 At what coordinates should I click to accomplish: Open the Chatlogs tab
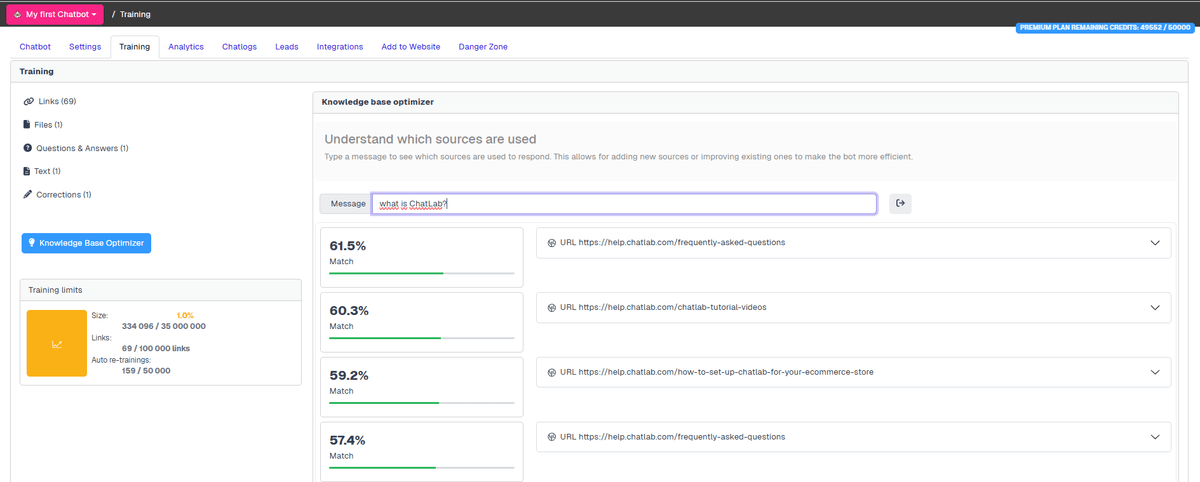239,47
